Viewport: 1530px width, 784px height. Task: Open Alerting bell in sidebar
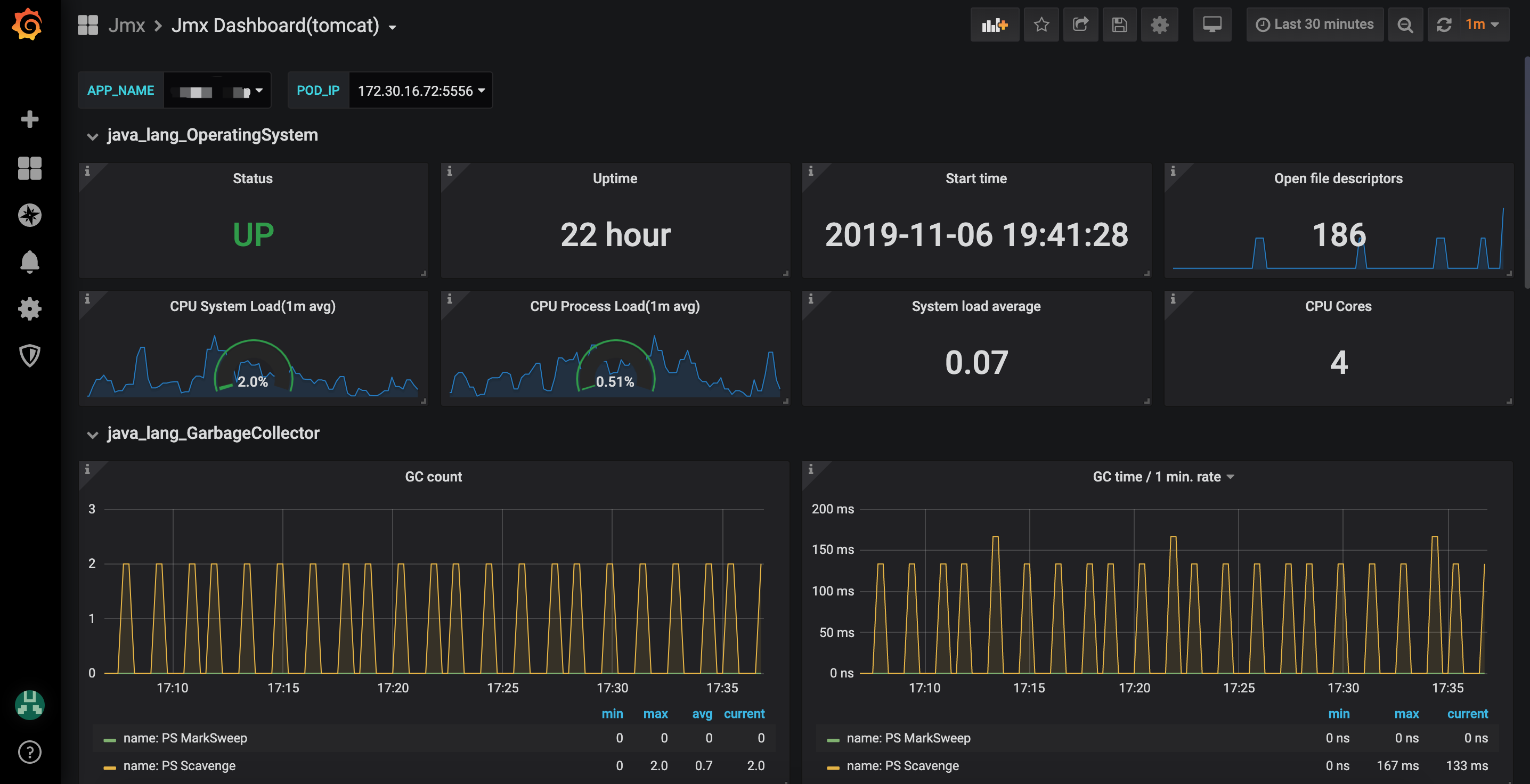point(29,262)
